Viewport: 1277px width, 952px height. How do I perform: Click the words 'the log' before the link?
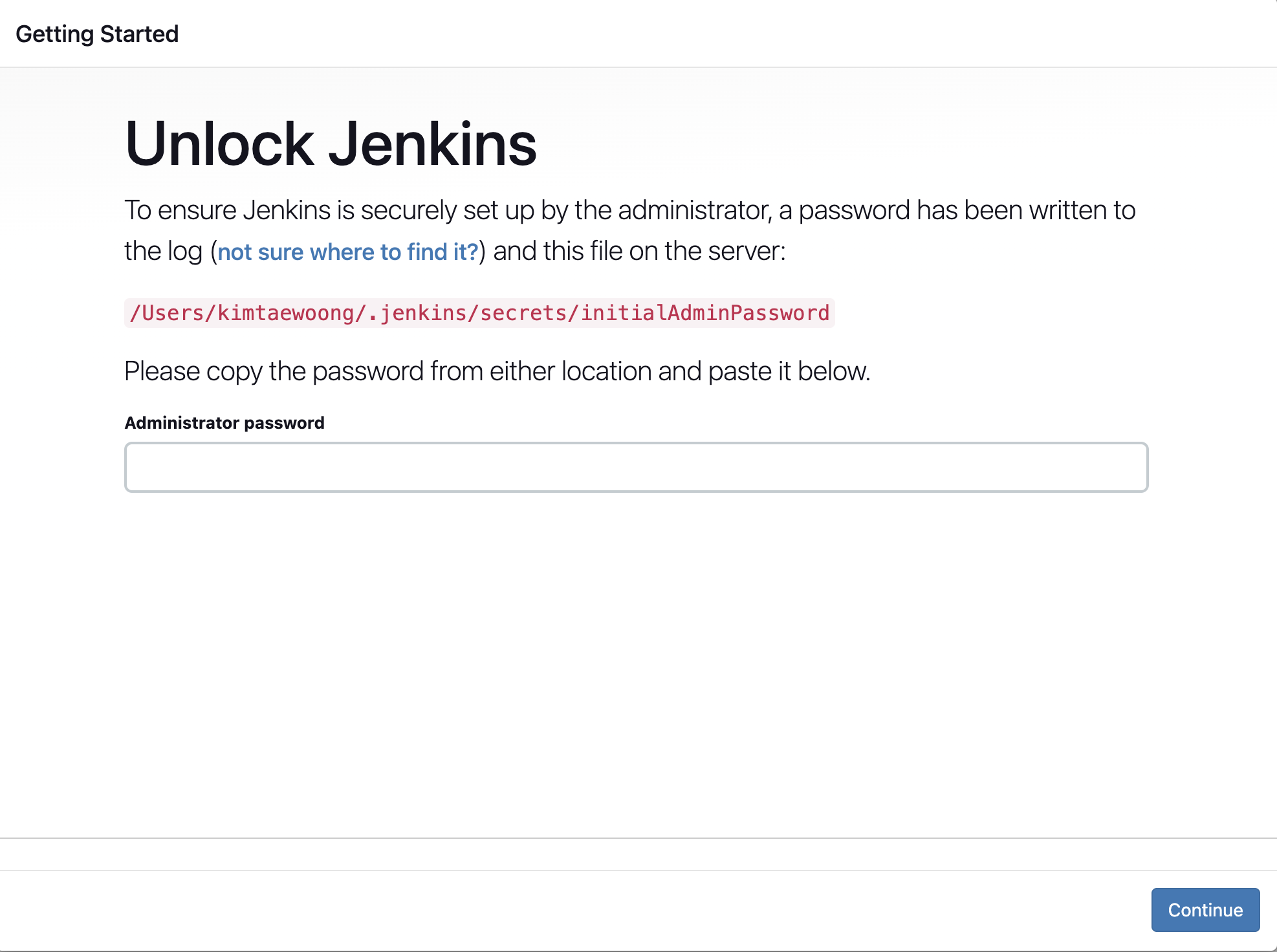[x=163, y=252]
